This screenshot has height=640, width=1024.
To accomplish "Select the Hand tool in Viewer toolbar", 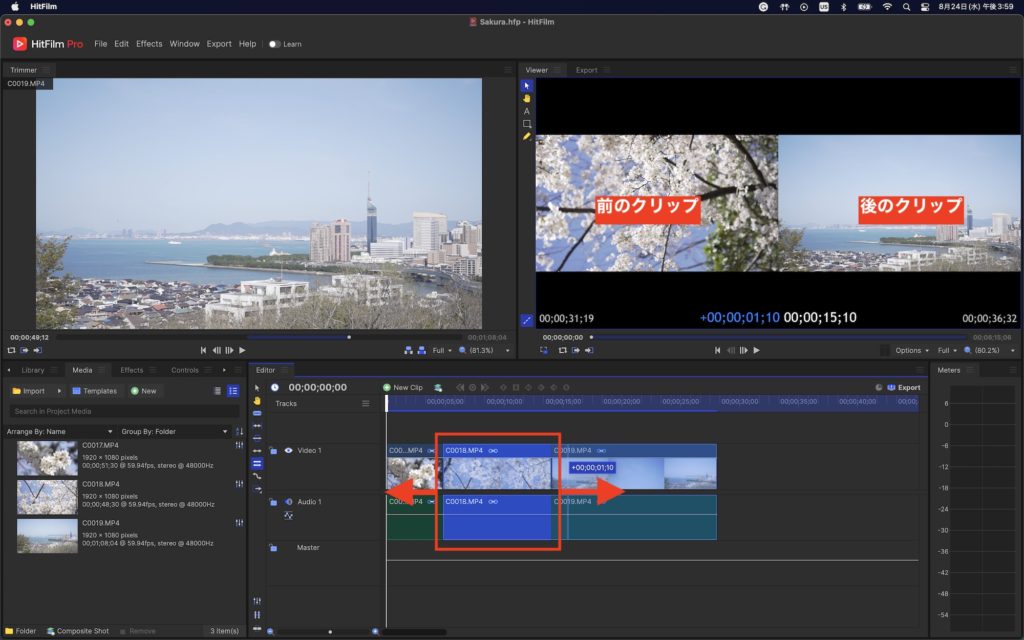I will [527, 98].
